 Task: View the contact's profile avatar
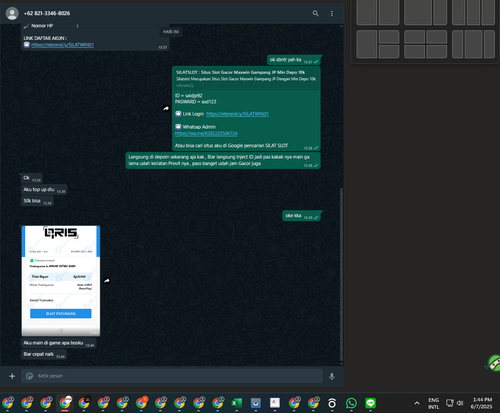point(12,13)
